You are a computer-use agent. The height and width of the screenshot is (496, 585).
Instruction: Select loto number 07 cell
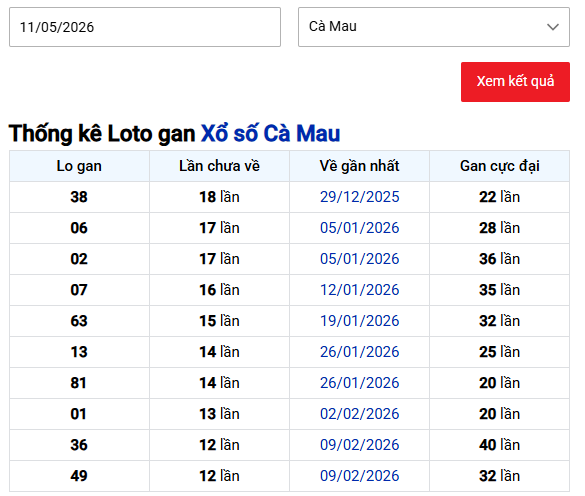click(79, 290)
